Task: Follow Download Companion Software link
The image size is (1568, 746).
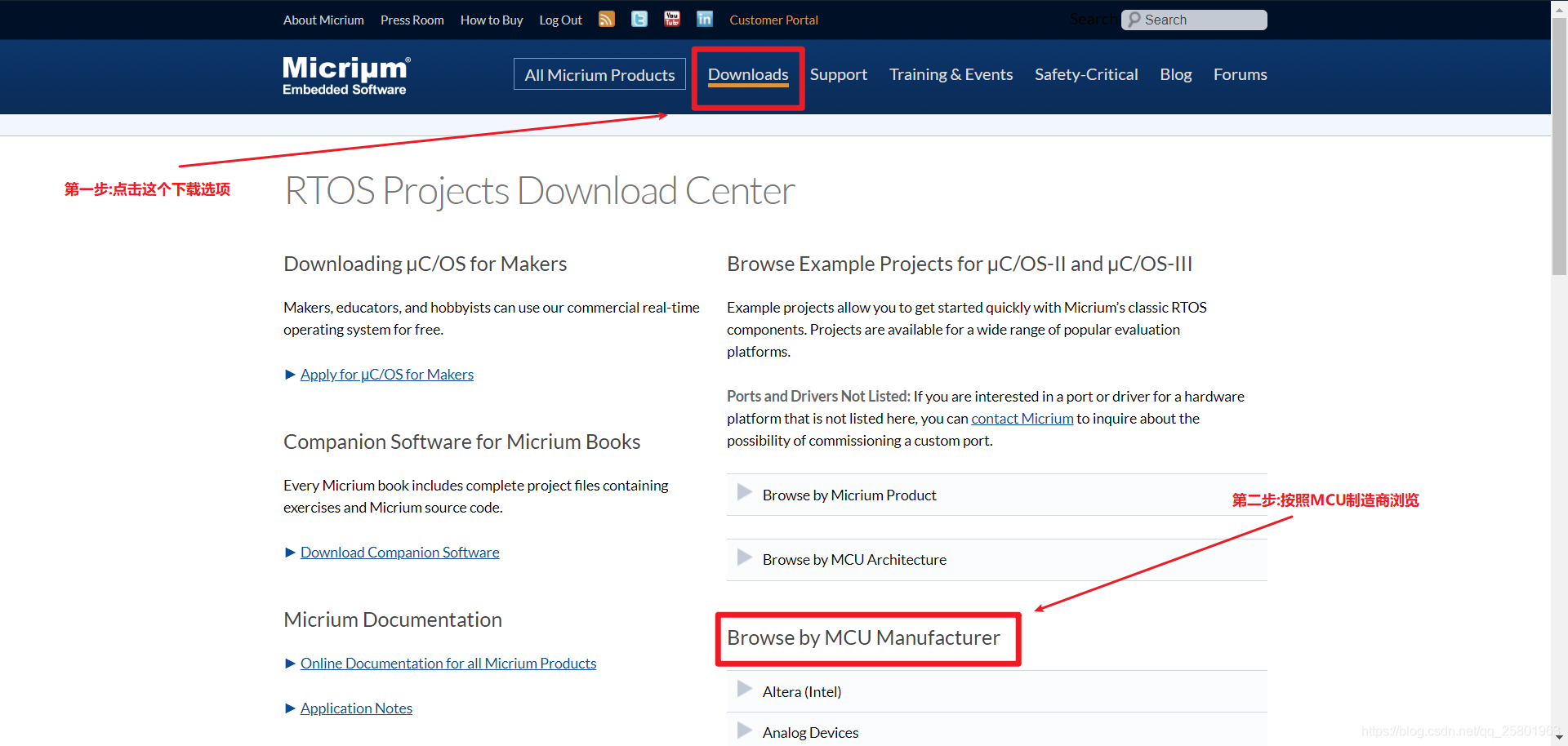Action: 400,553
